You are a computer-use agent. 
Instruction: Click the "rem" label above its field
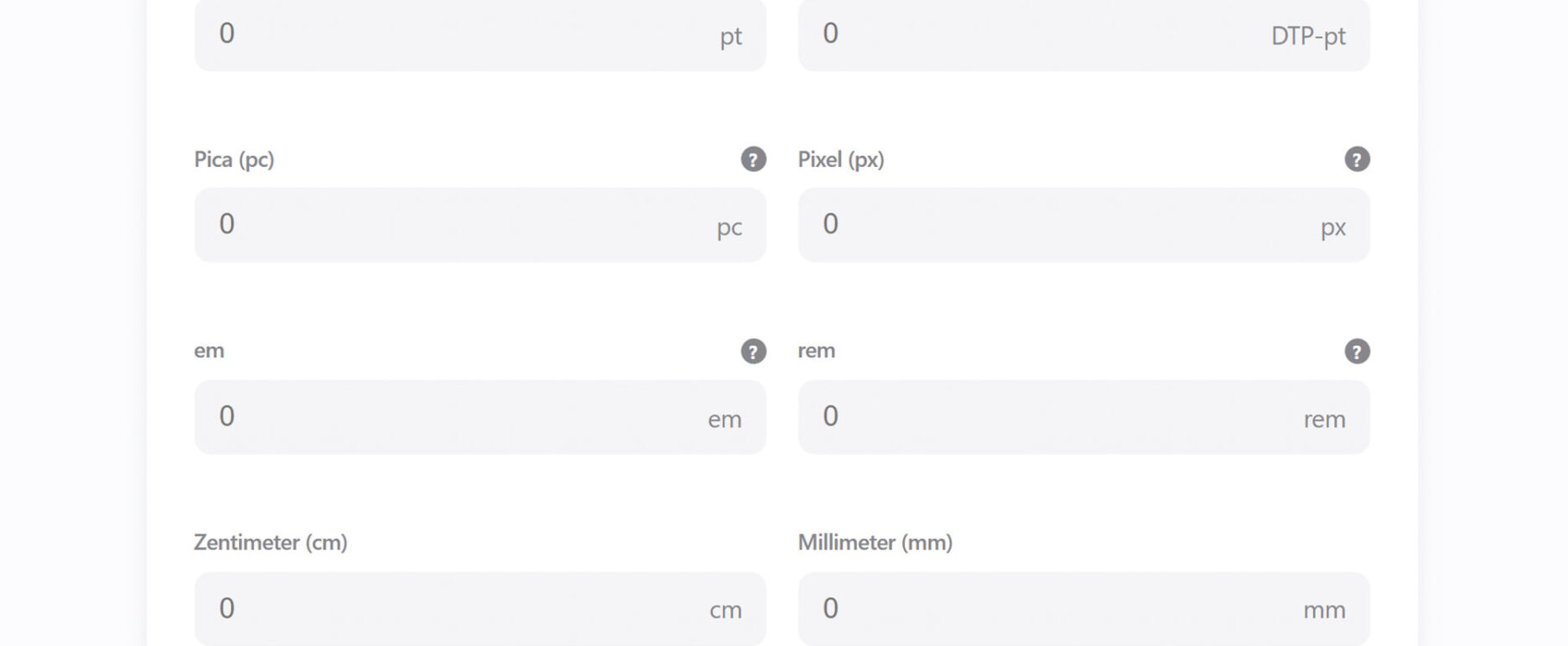point(816,351)
